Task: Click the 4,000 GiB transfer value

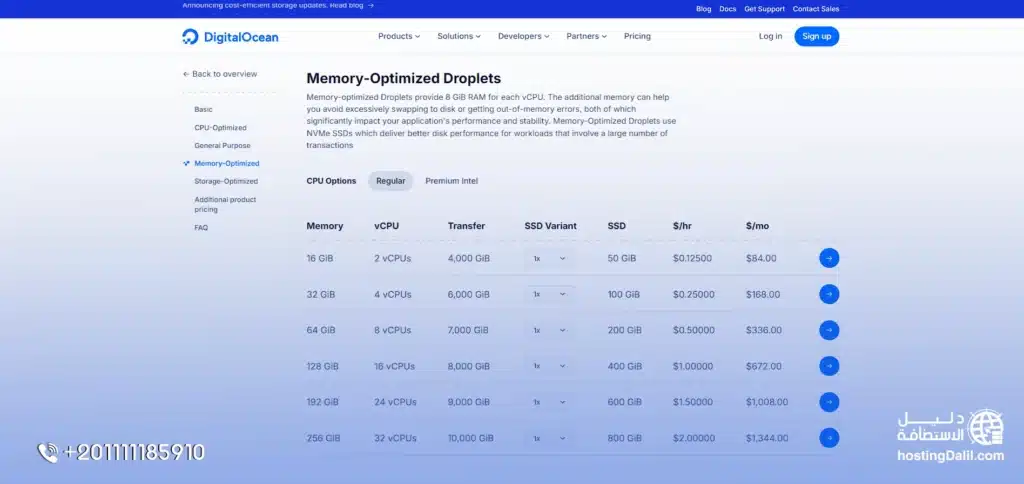Action: click(x=469, y=259)
